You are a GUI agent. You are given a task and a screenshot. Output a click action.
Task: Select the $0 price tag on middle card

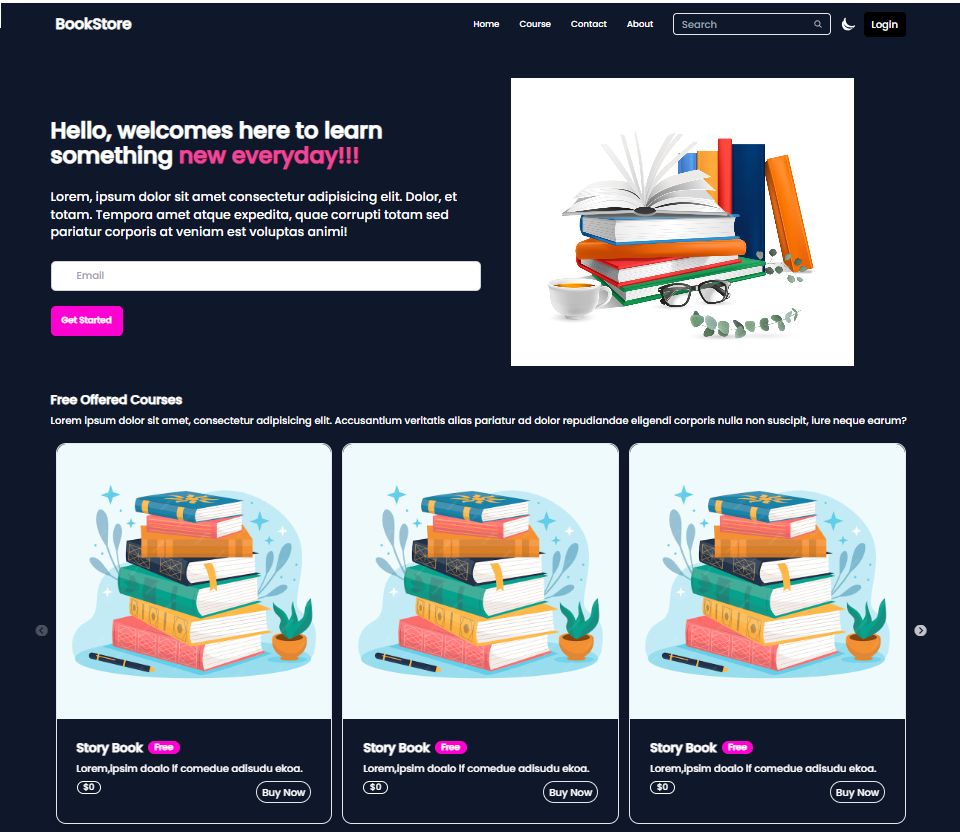click(x=375, y=787)
